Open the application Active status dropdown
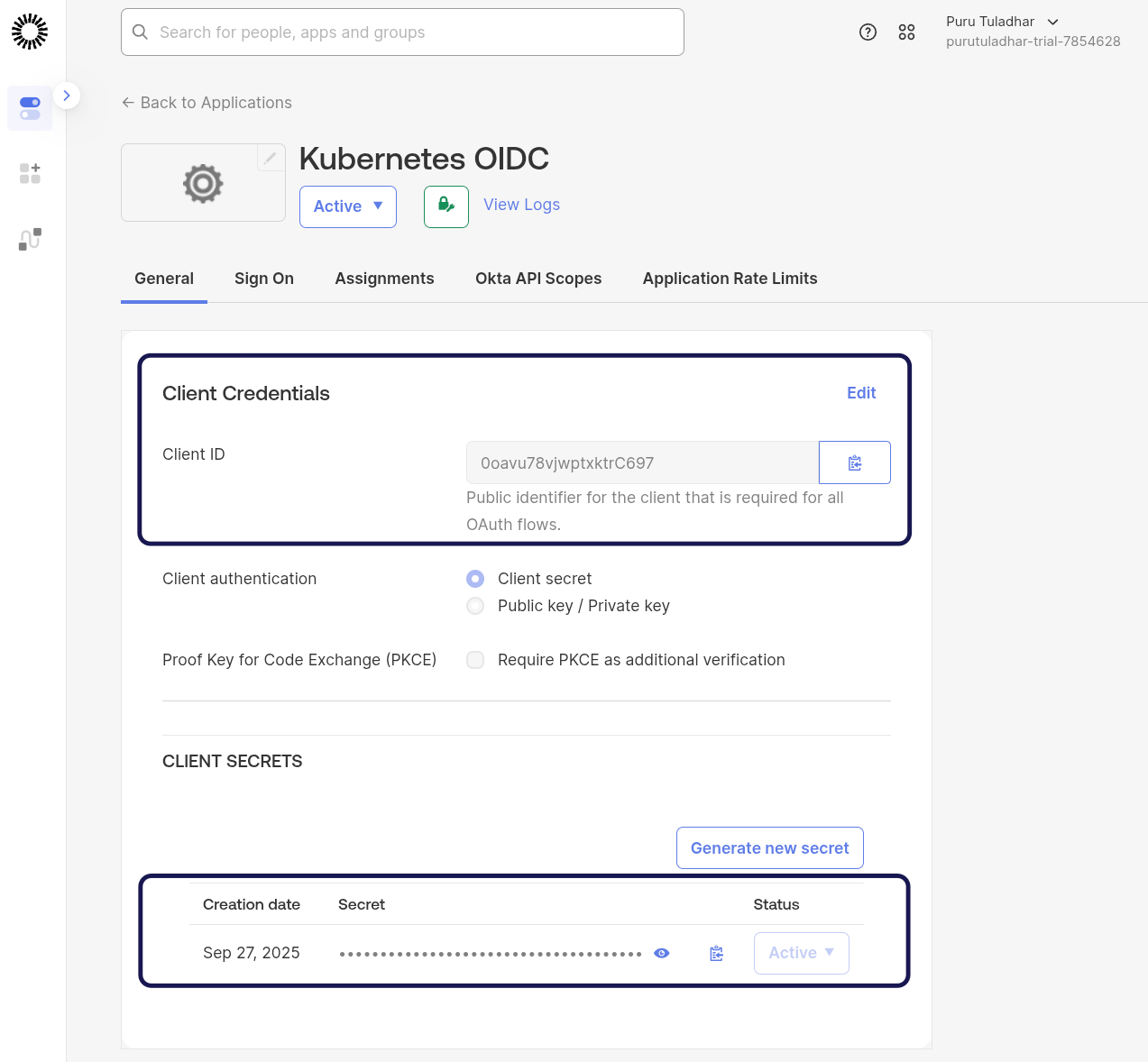This screenshot has height=1062, width=1148. pos(347,206)
